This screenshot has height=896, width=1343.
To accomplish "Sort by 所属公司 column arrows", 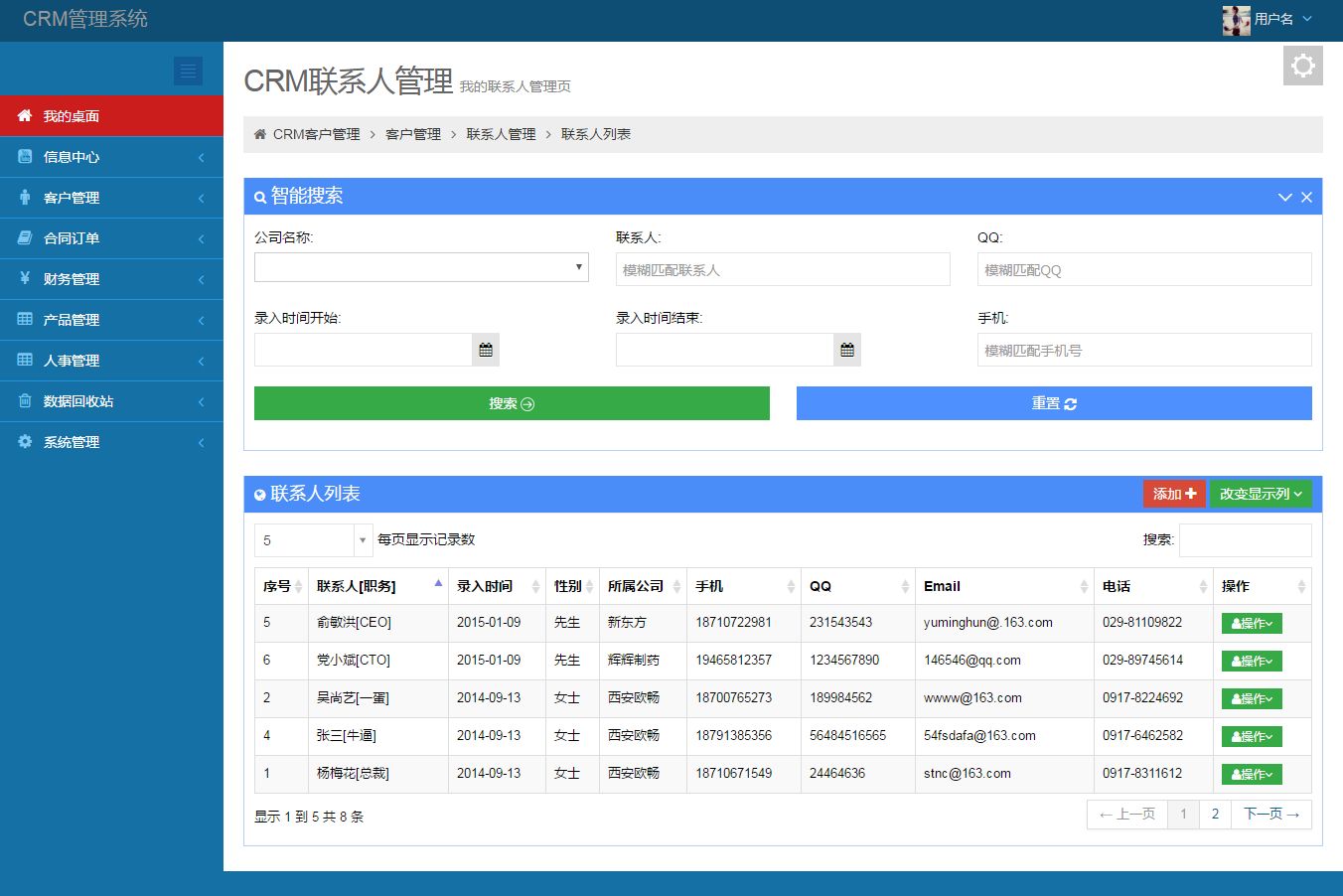I will click(676, 586).
